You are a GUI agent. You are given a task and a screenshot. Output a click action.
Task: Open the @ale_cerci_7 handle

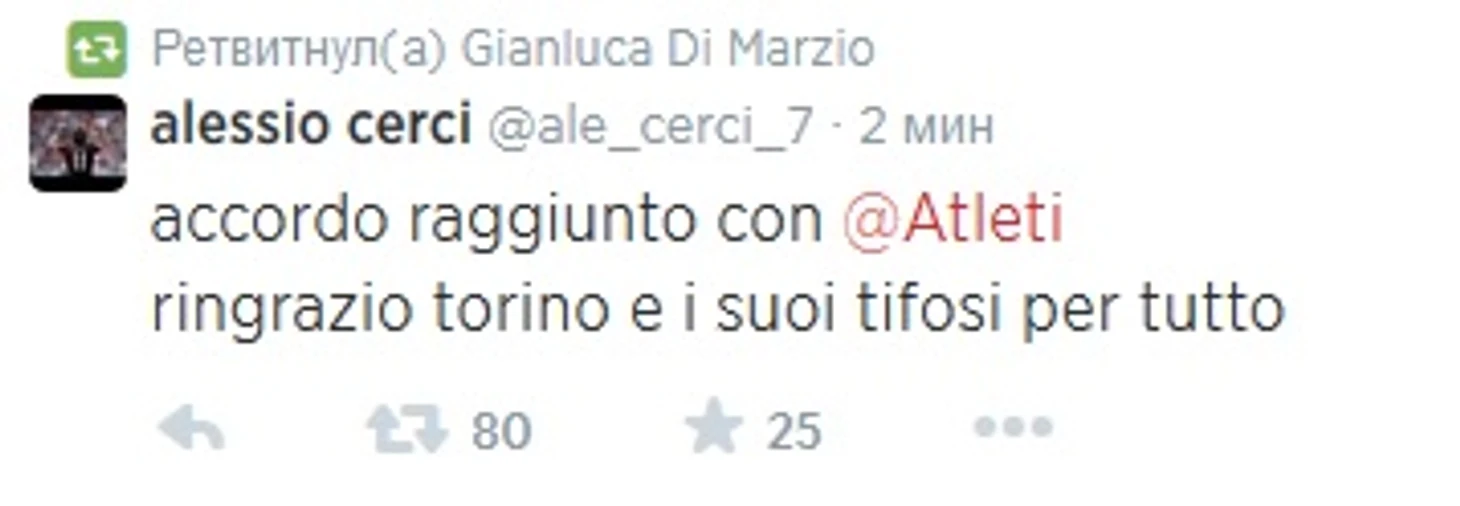pyautogui.click(x=649, y=127)
